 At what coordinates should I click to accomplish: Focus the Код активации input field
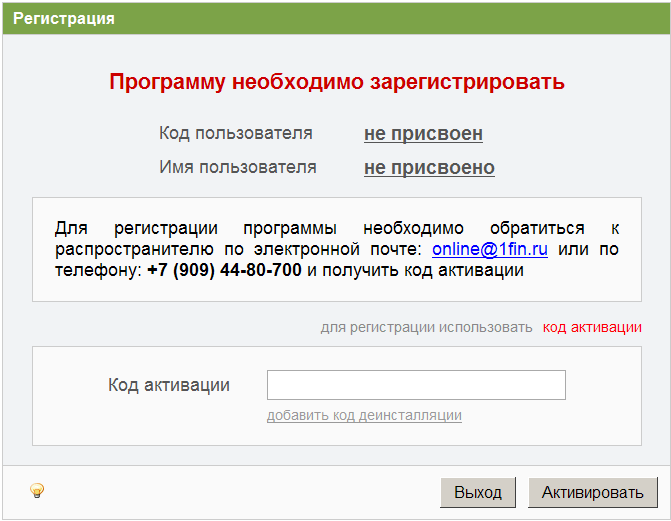[416, 385]
